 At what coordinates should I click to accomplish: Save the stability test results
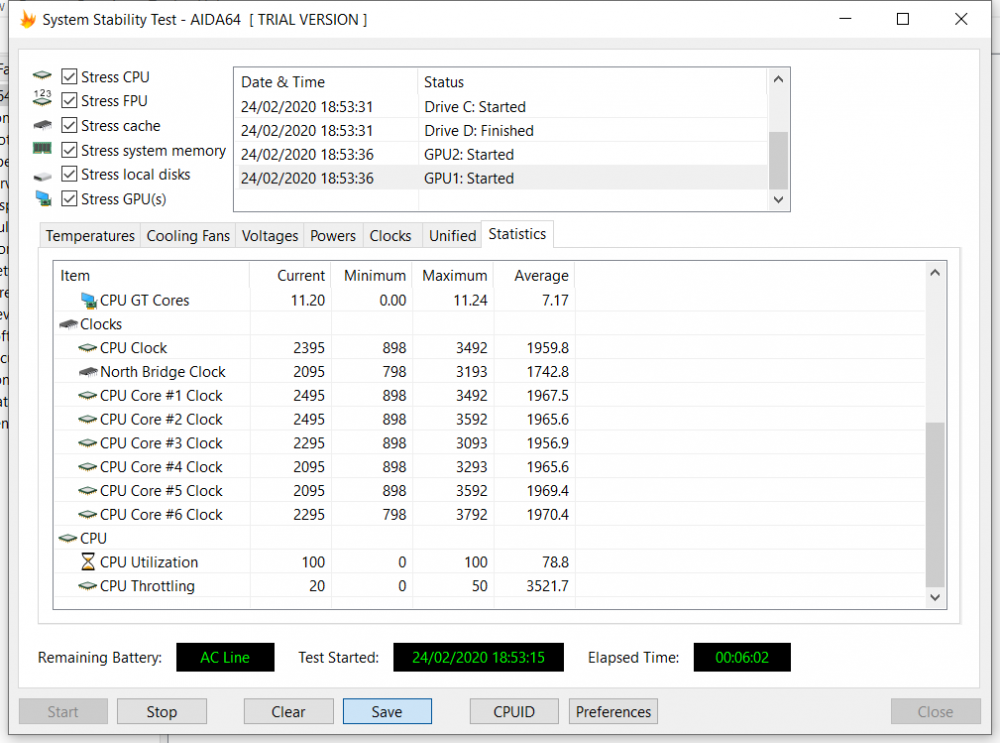tap(387, 712)
